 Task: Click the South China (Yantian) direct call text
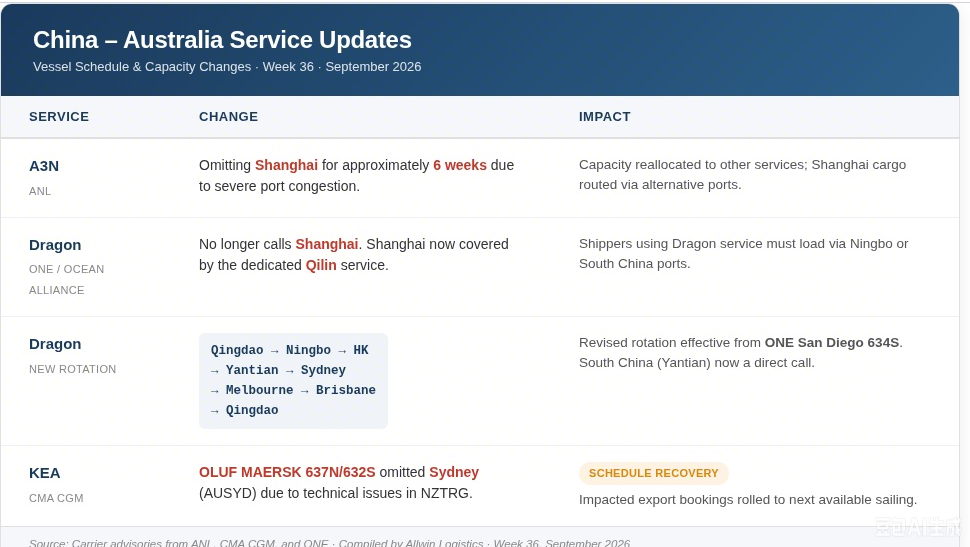pyautogui.click(x=697, y=363)
